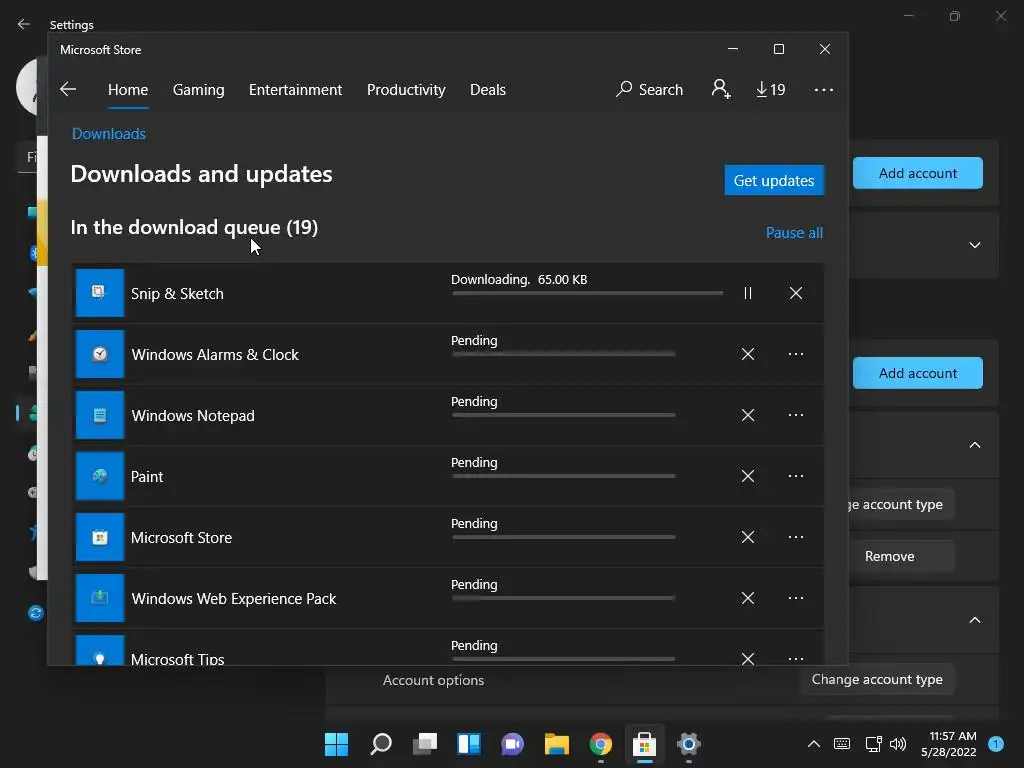Click the Pause all link
The image size is (1024, 768).
pyautogui.click(x=794, y=232)
